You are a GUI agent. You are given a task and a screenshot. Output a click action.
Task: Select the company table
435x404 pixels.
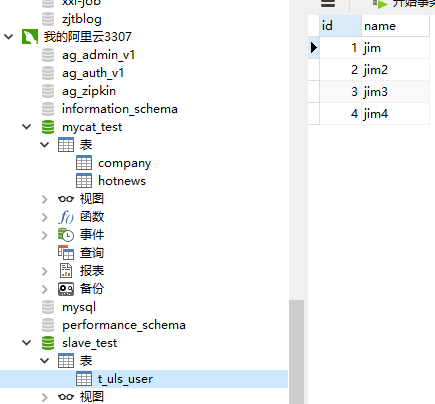pos(124,163)
